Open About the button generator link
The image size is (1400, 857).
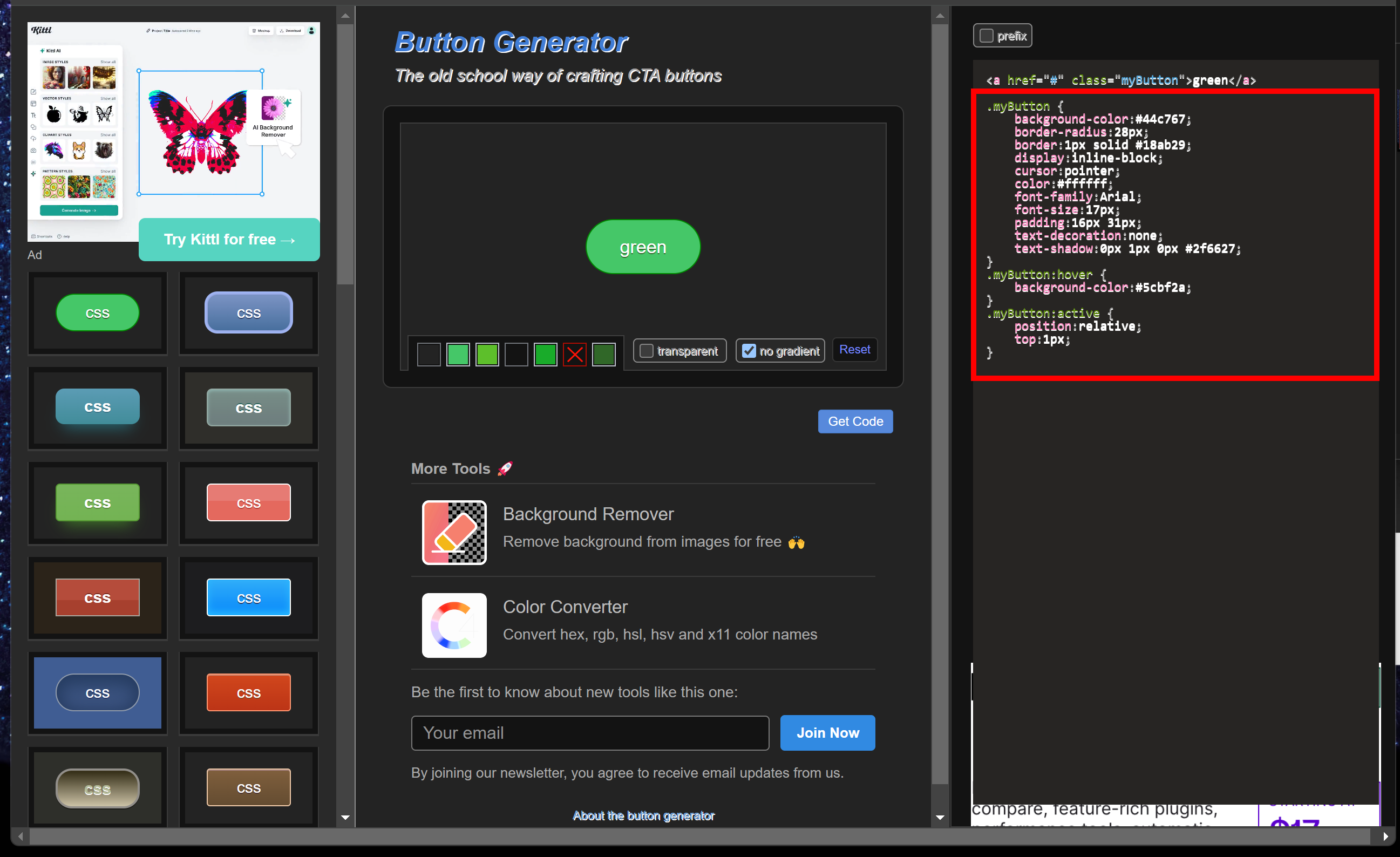coord(643,815)
